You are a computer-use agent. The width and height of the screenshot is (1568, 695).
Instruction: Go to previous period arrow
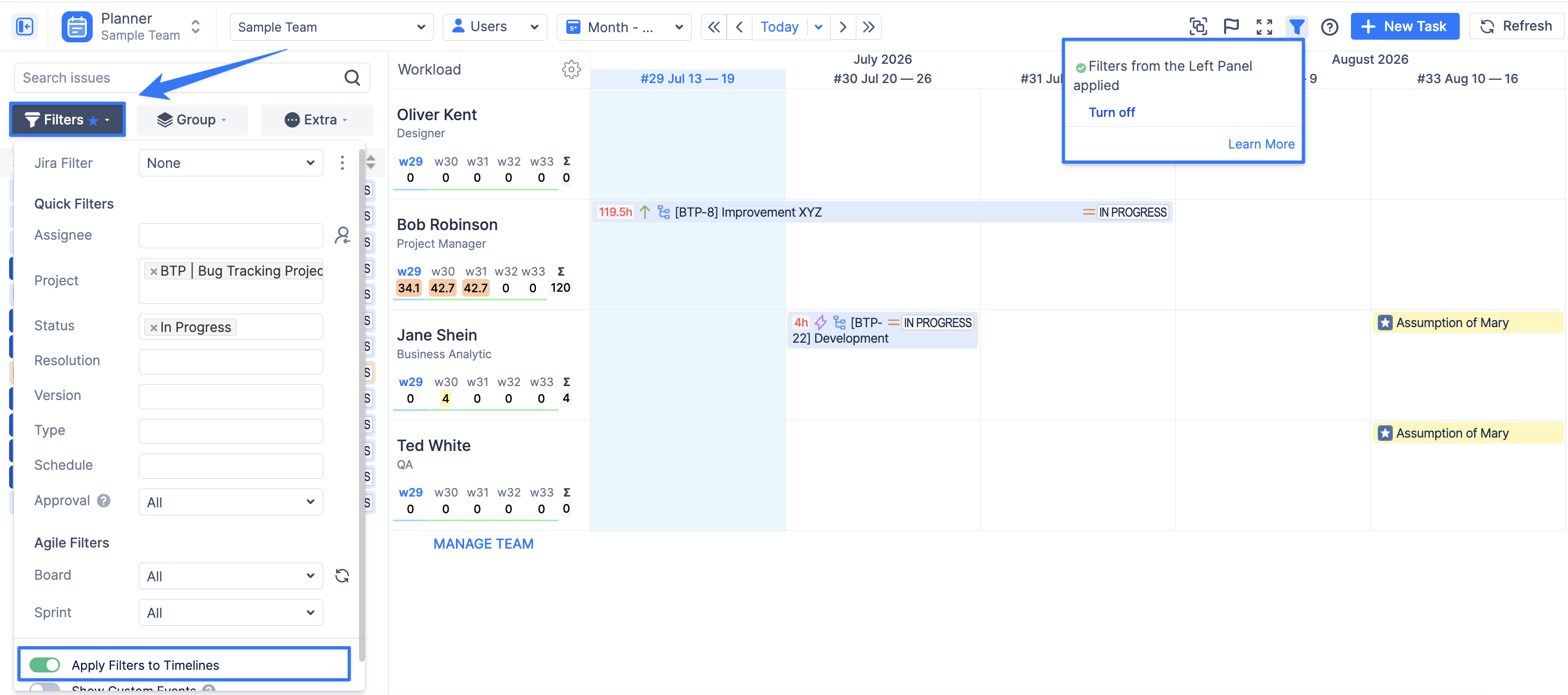coord(740,27)
